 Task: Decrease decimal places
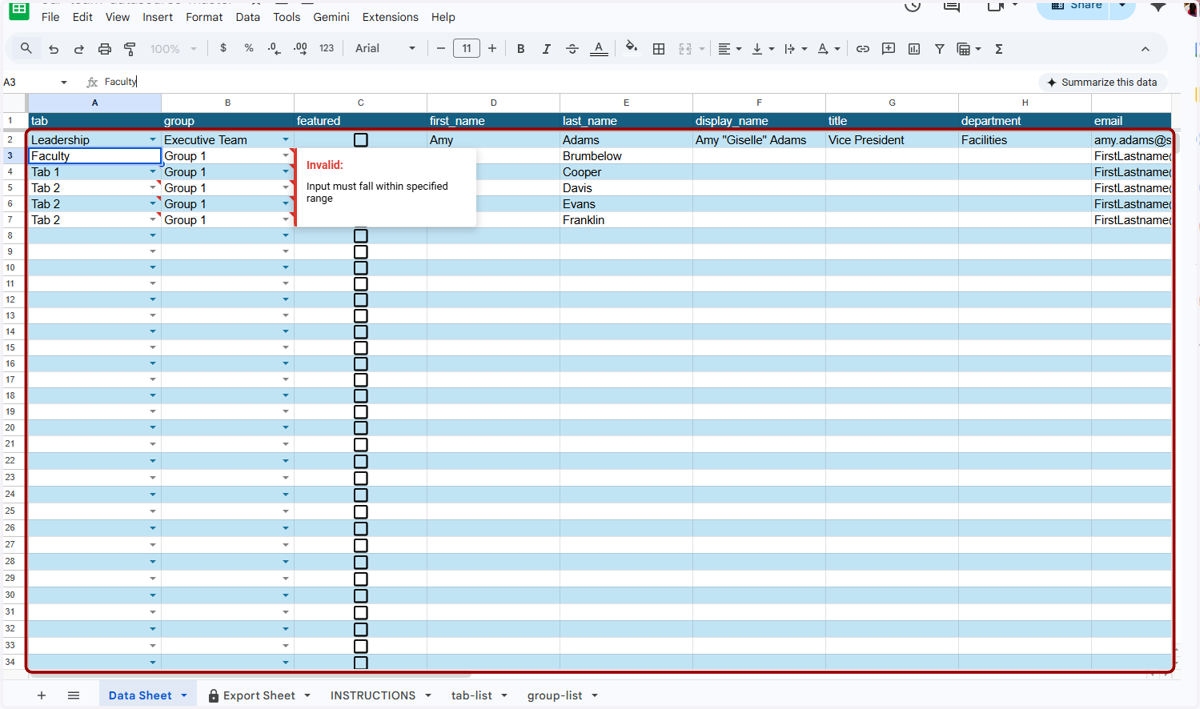(274, 48)
